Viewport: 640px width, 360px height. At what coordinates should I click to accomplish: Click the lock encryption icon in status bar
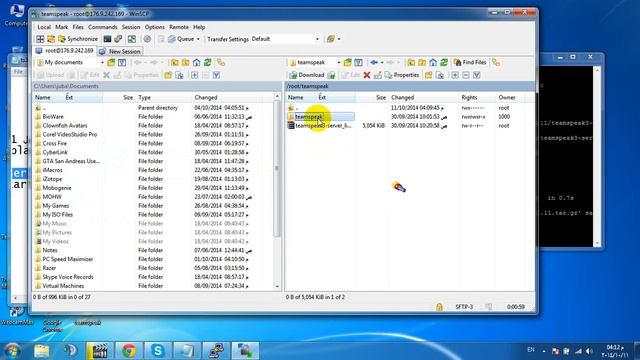(439, 307)
